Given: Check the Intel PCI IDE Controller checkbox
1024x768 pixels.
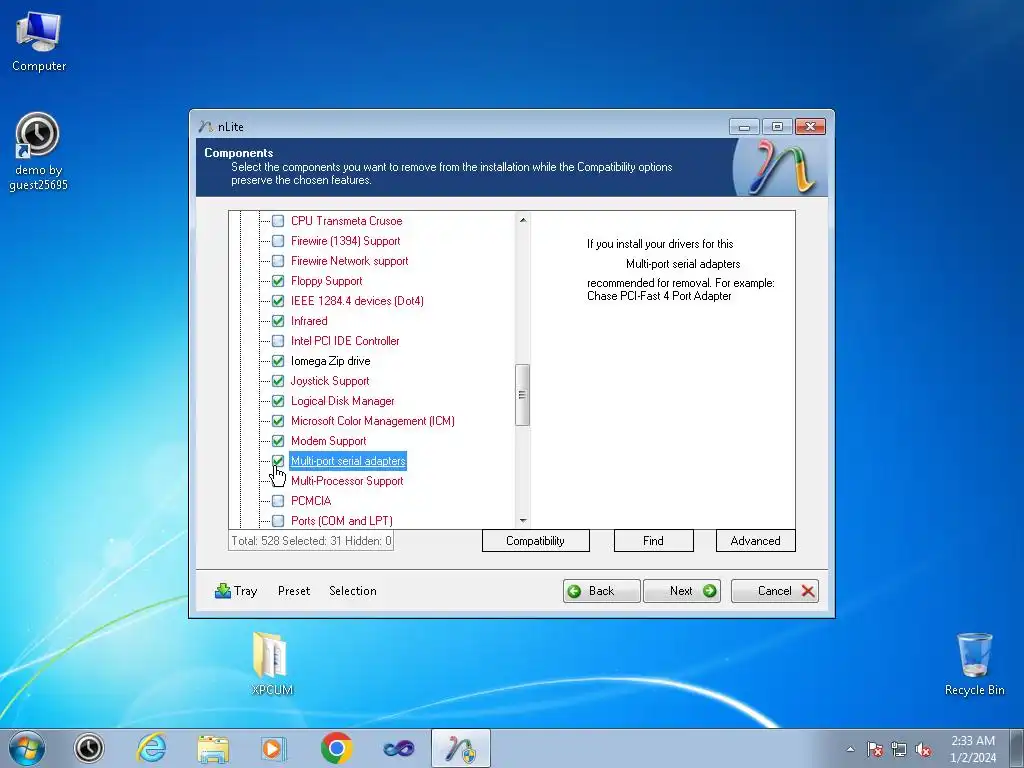Looking at the screenshot, I should 278,341.
